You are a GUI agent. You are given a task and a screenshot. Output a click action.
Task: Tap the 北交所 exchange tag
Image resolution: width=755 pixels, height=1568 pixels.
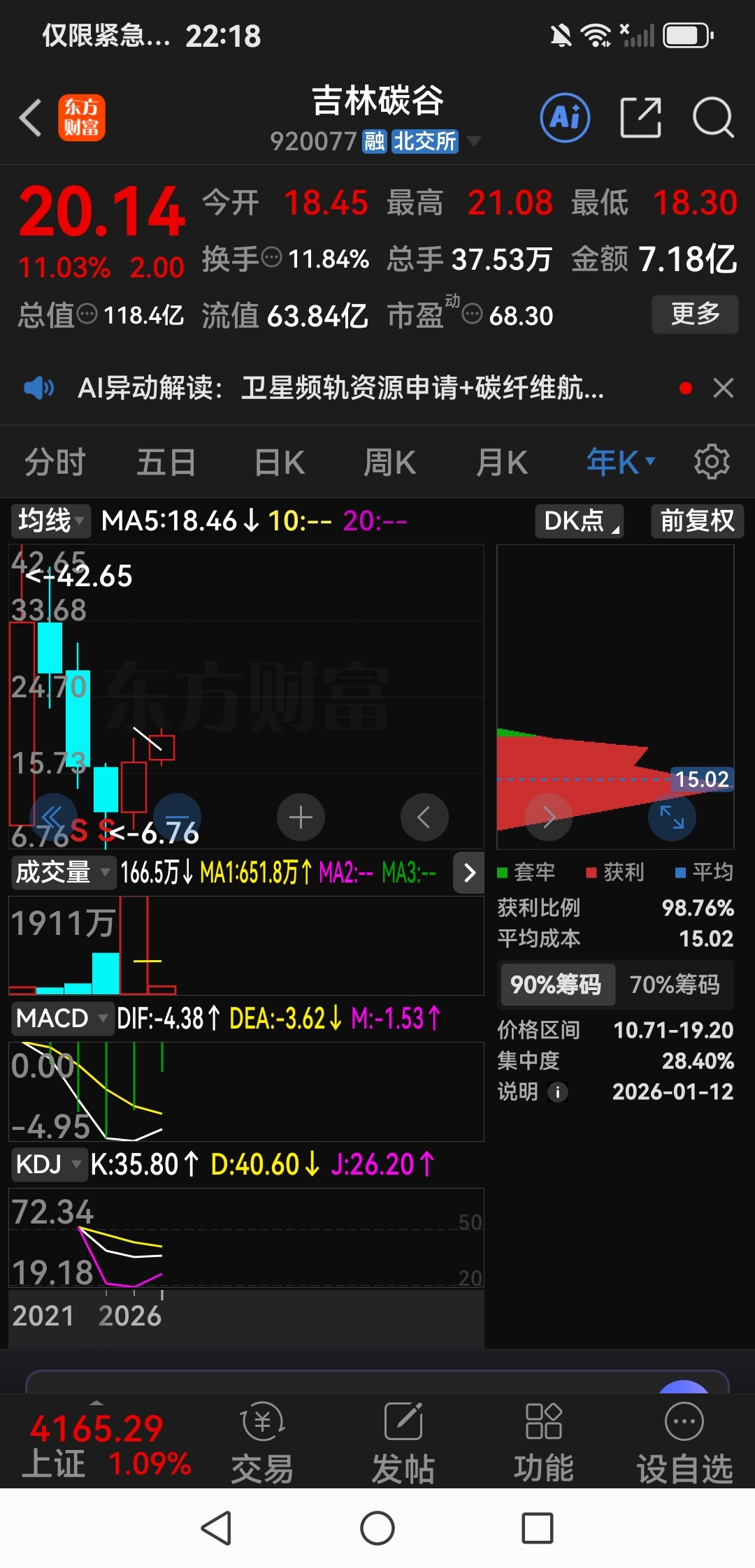coord(424,141)
